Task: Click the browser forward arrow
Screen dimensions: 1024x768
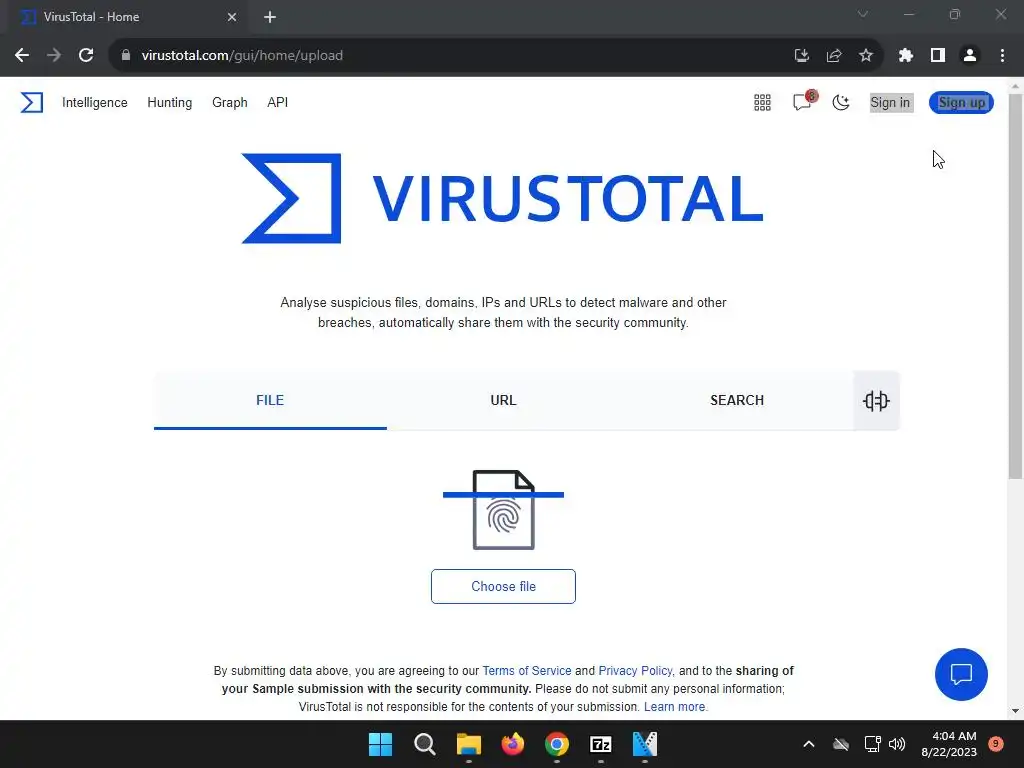Action: point(54,56)
